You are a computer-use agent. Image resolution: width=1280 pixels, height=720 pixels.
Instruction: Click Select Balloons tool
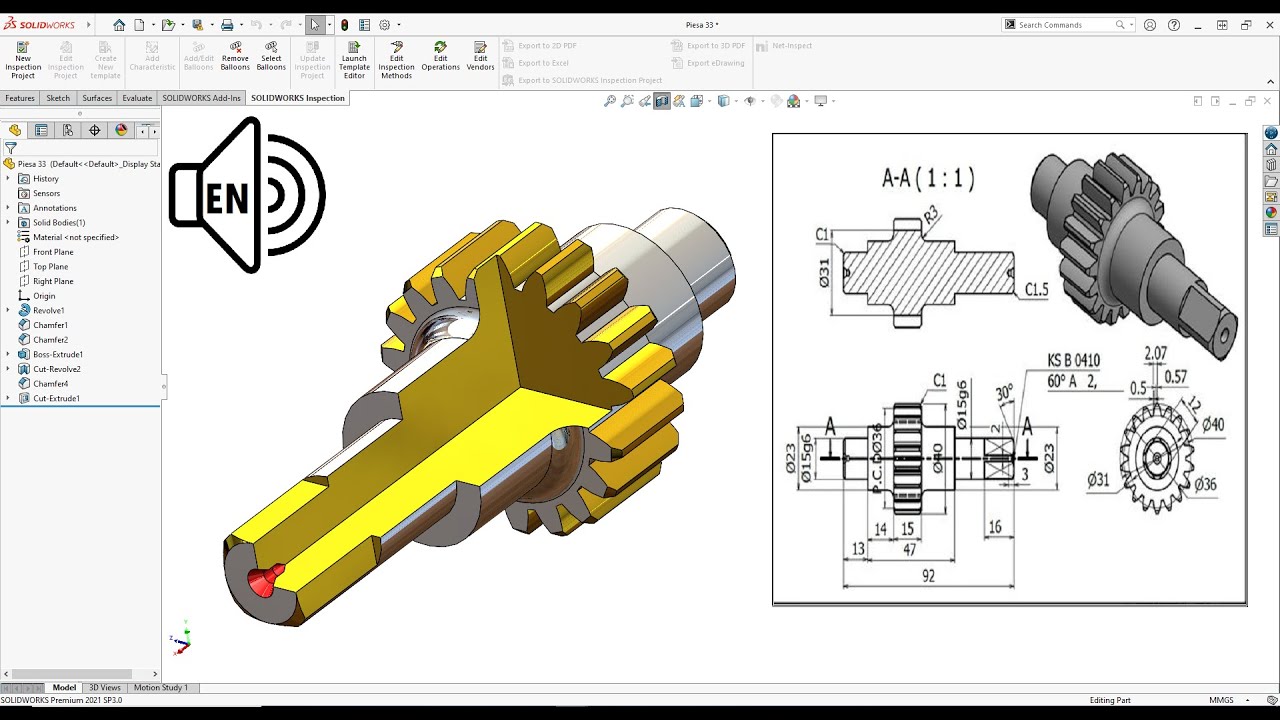pyautogui.click(x=271, y=56)
